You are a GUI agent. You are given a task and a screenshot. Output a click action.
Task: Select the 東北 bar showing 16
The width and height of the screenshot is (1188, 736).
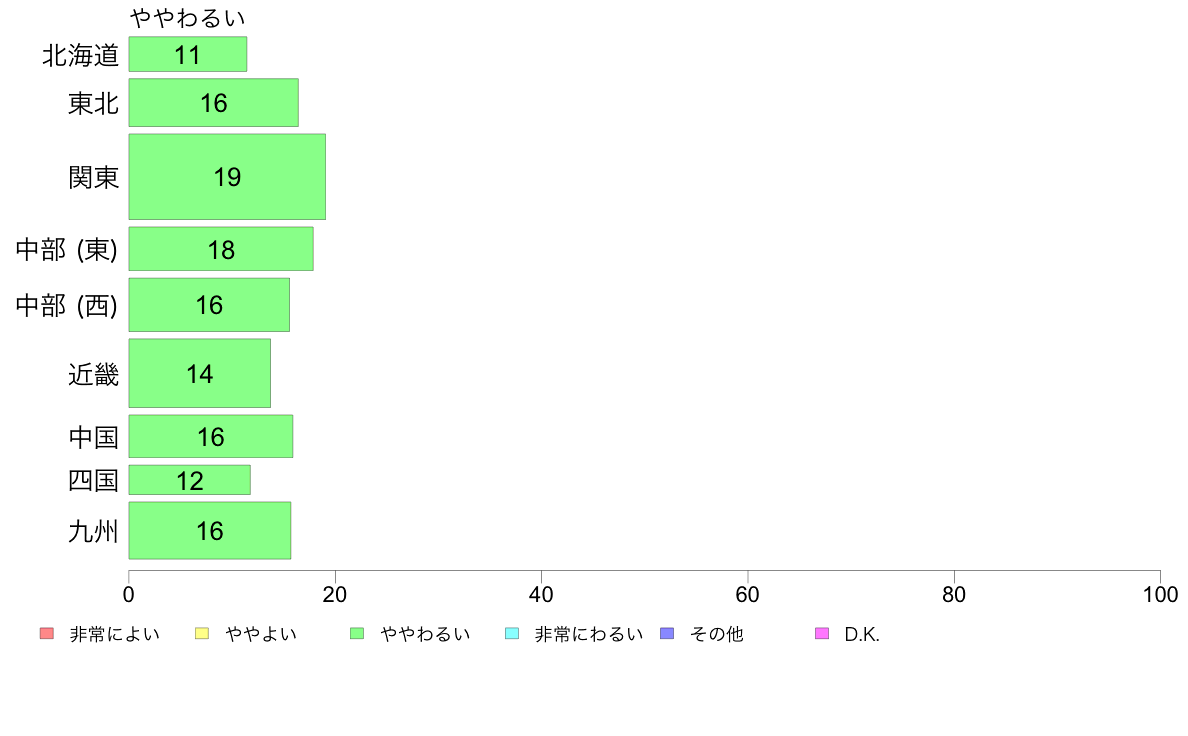coord(214,102)
